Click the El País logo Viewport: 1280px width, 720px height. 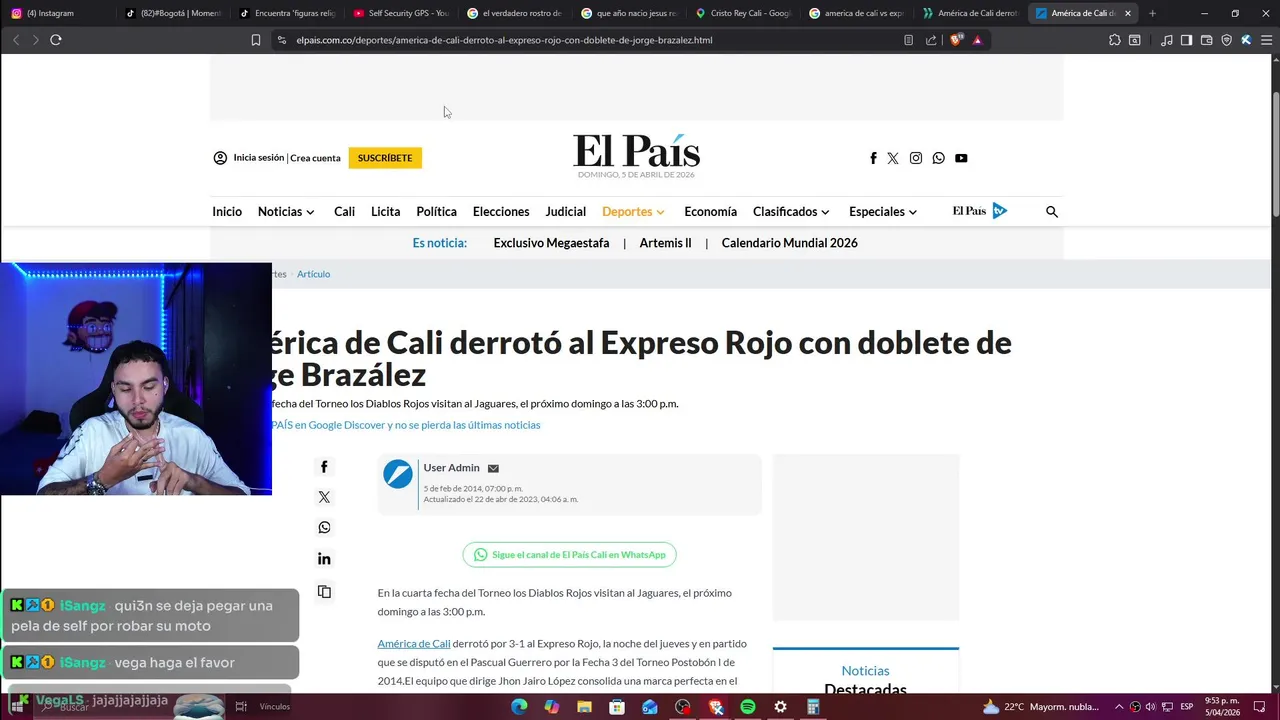[x=636, y=152]
